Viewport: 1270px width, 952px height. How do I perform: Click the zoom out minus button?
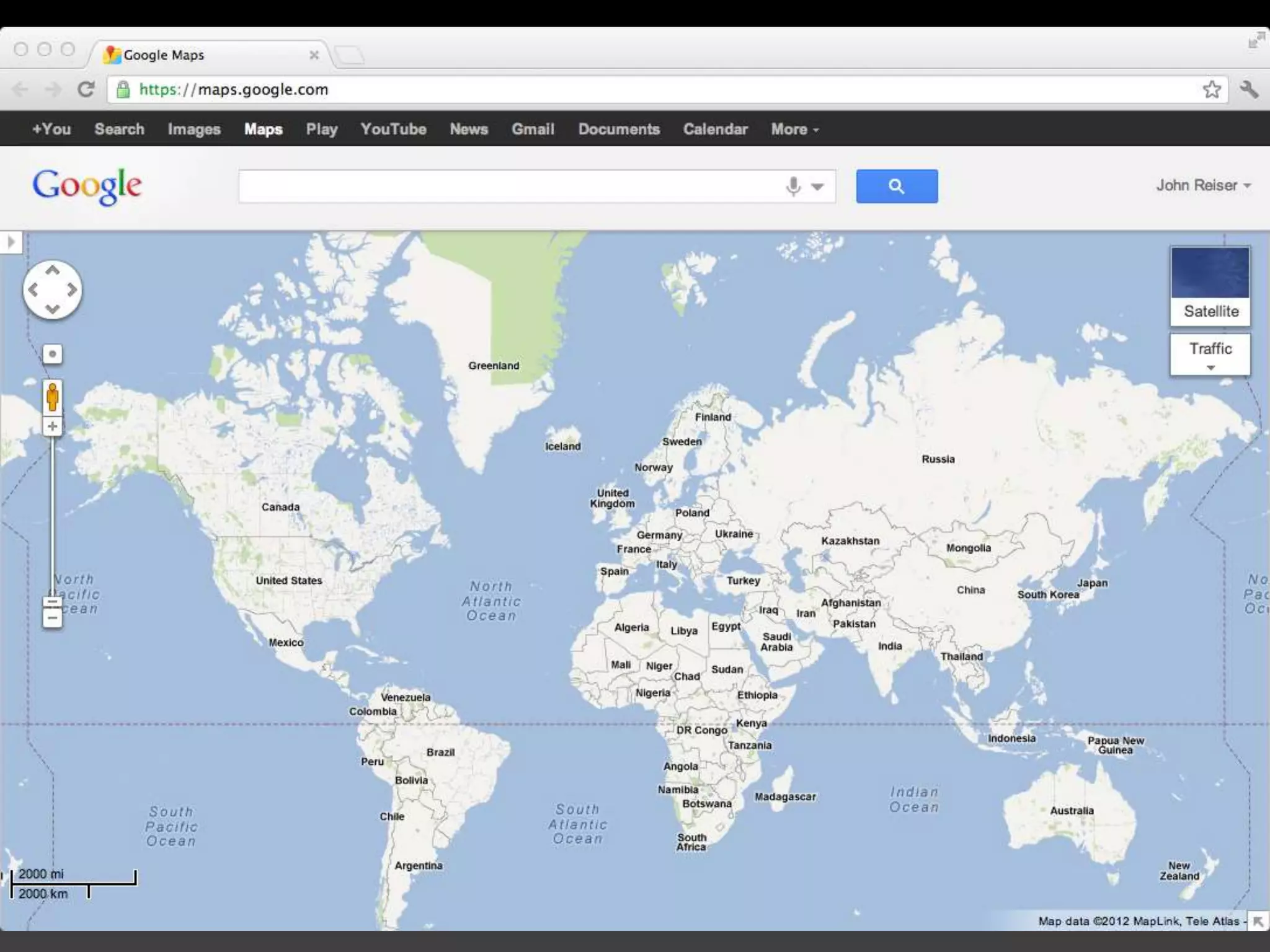53,618
